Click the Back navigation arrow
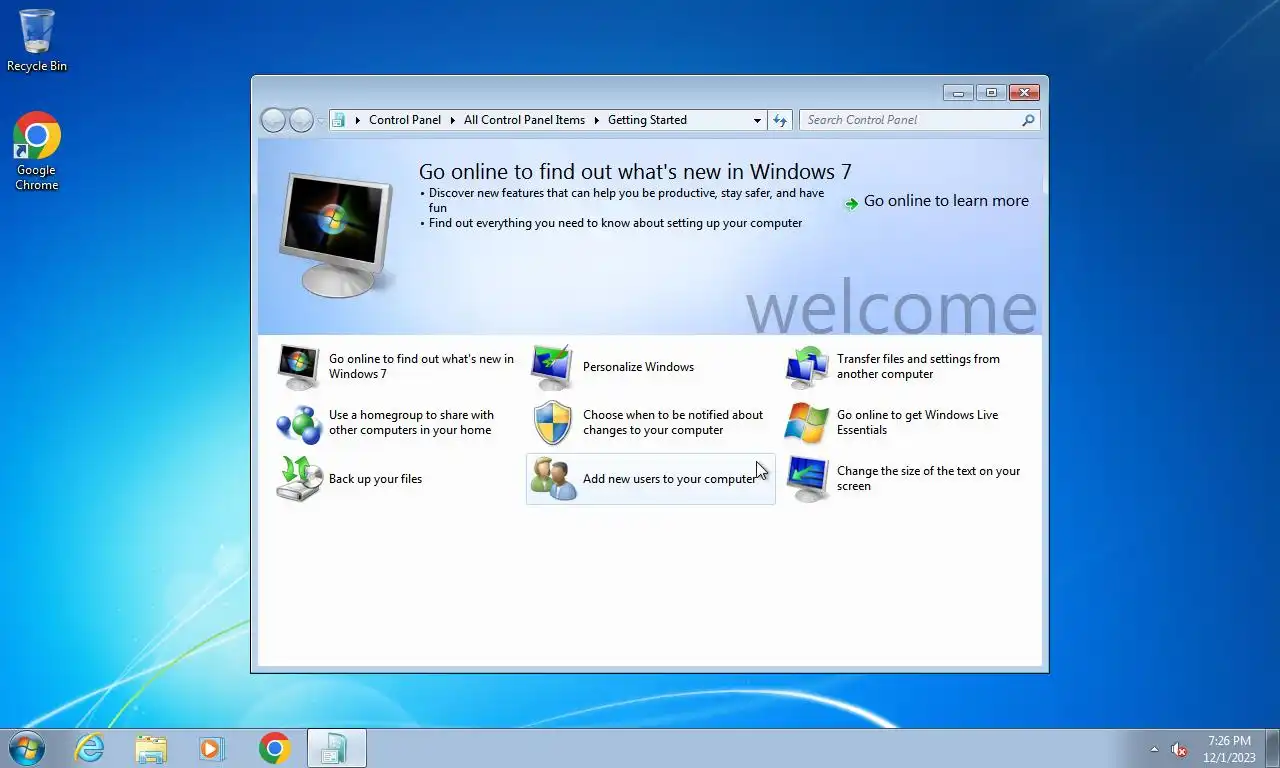The image size is (1280, 768). tap(273, 120)
